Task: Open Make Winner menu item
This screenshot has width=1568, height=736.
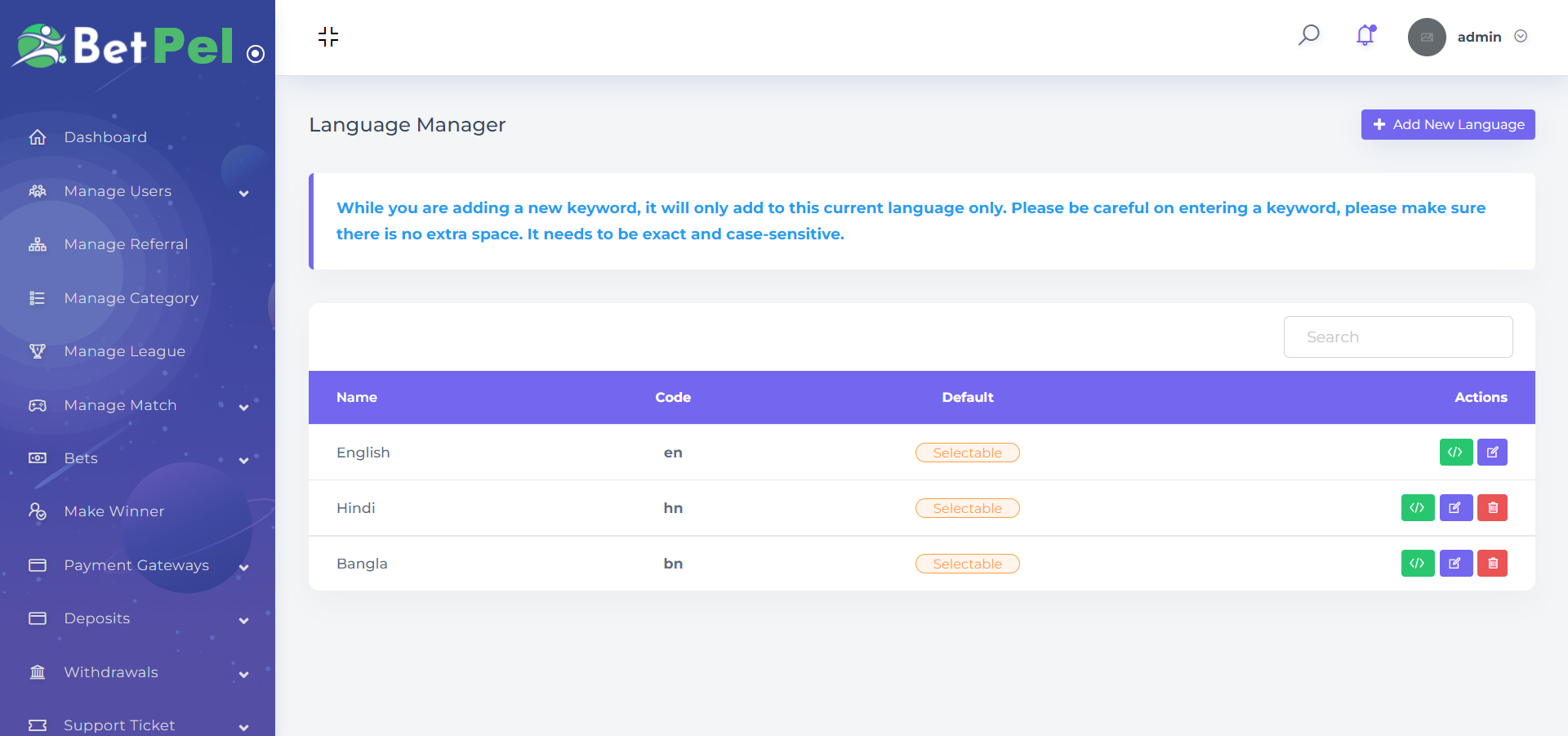Action: tap(114, 511)
